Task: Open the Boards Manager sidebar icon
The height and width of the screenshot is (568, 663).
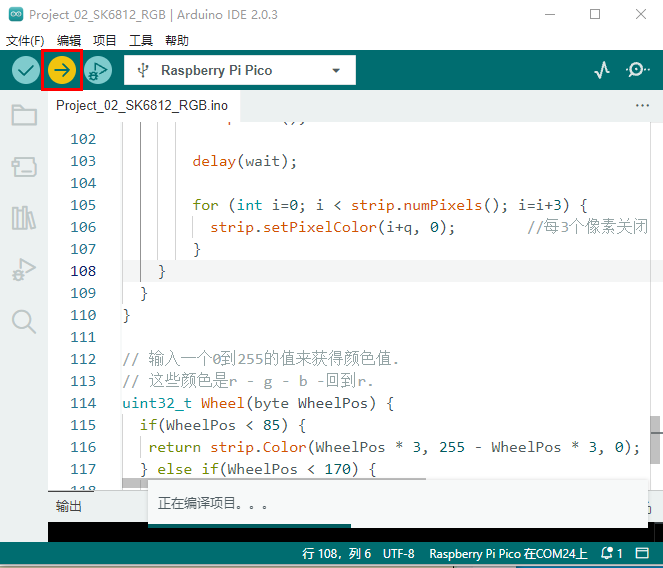Action: tap(24, 167)
